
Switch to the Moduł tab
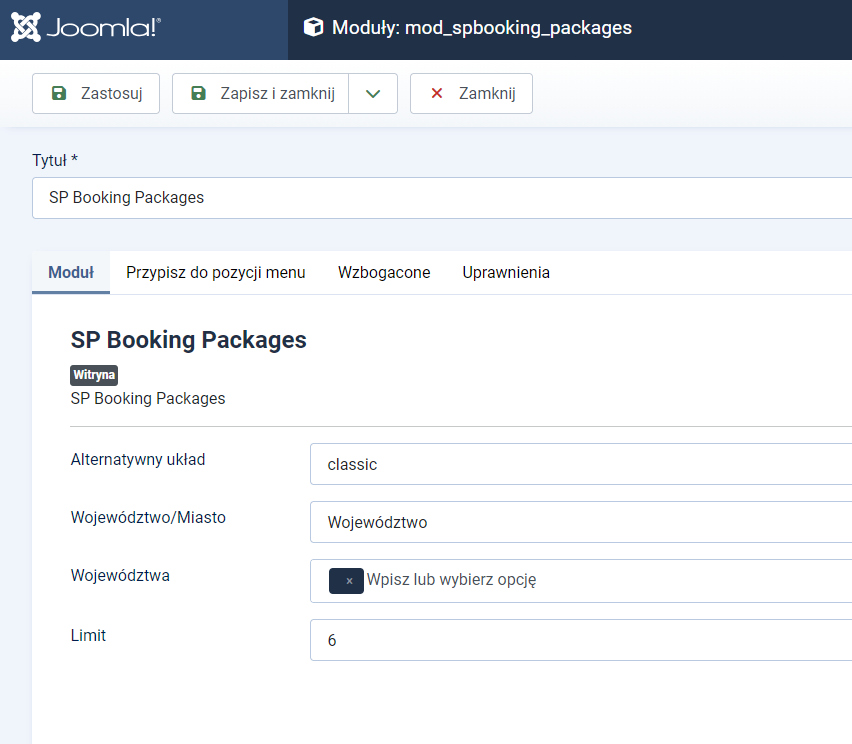pyautogui.click(x=71, y=273)
